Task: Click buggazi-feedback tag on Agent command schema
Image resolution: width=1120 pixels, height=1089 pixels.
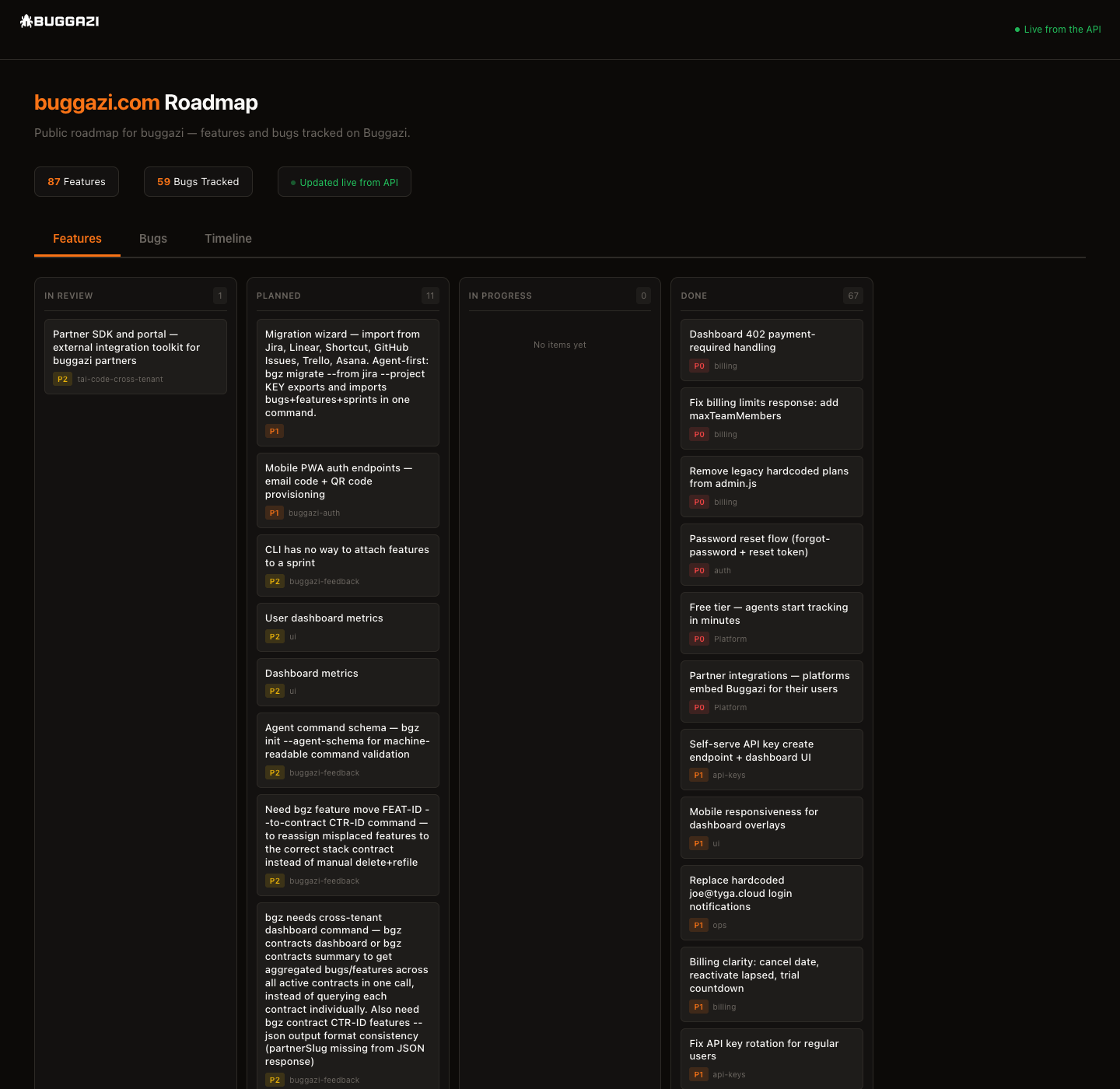Action: click(x=324, y=772)
